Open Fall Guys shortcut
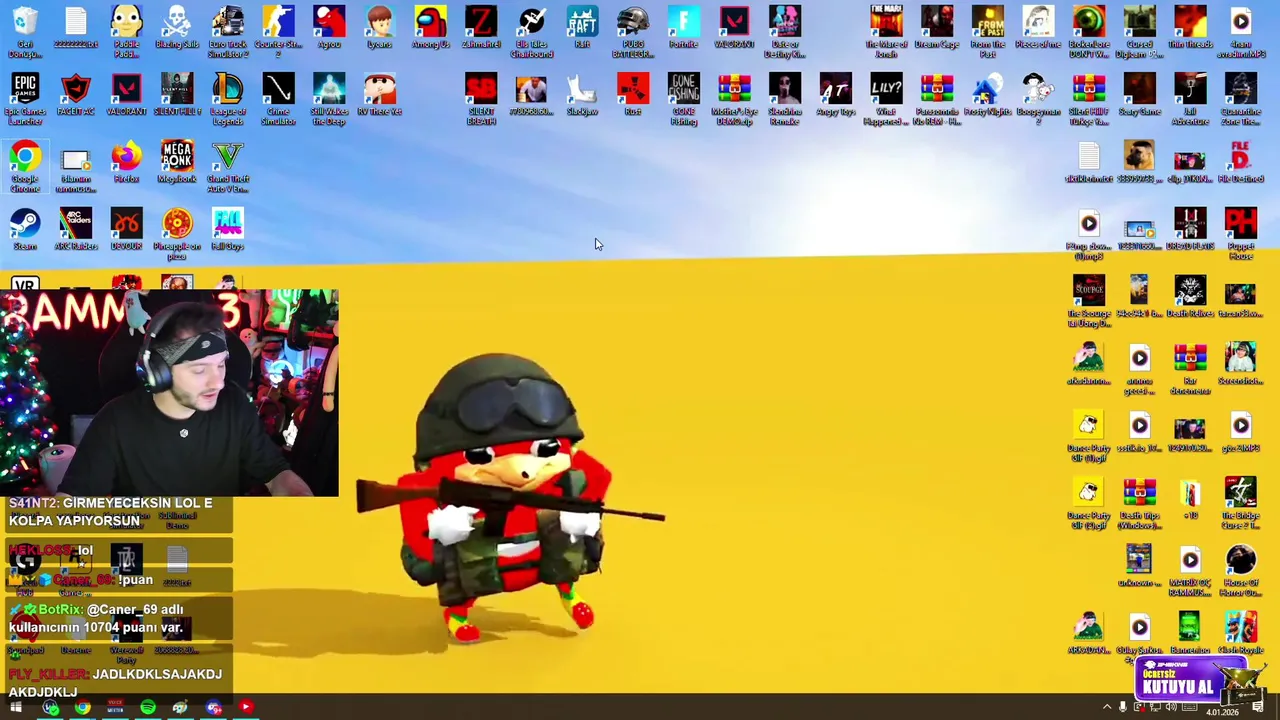The height and width of the screenshot is (720, 1280). 228,230
